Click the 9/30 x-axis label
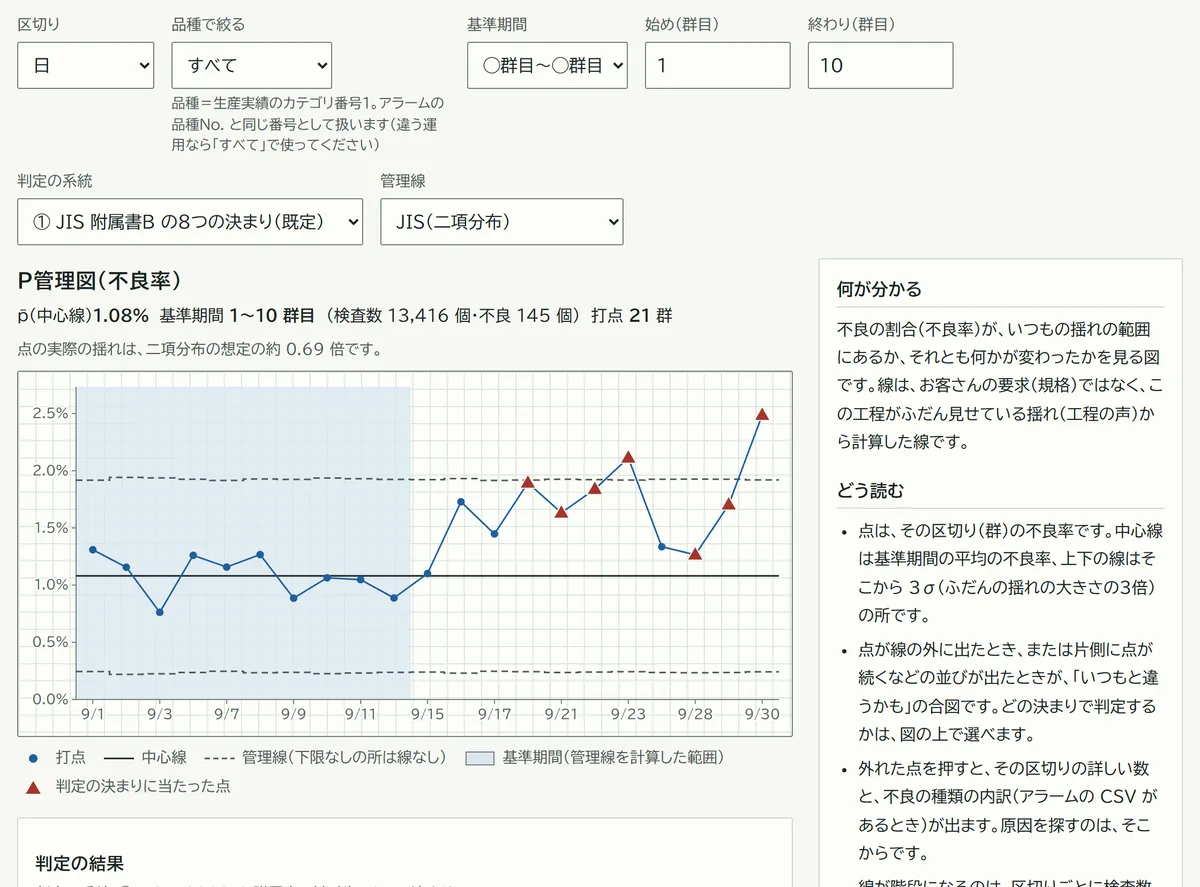1200x887 pixels. 762,714
